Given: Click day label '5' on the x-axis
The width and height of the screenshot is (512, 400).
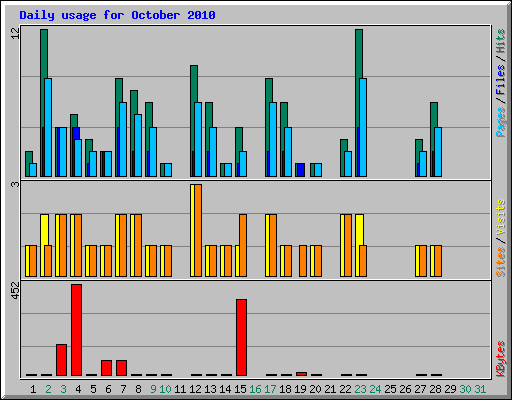Looking at the screenshot, I should pos(93,389).
